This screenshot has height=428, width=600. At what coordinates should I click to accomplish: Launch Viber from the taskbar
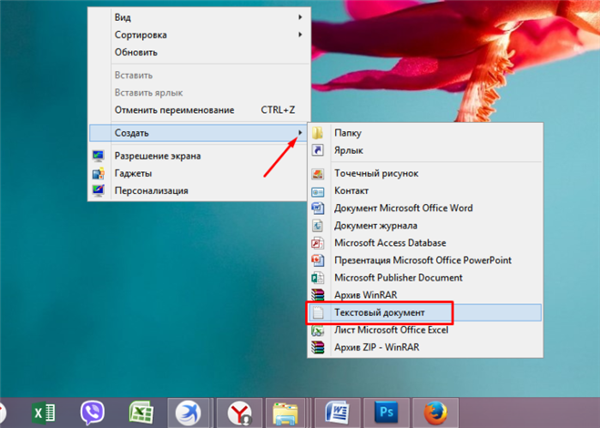92,413
